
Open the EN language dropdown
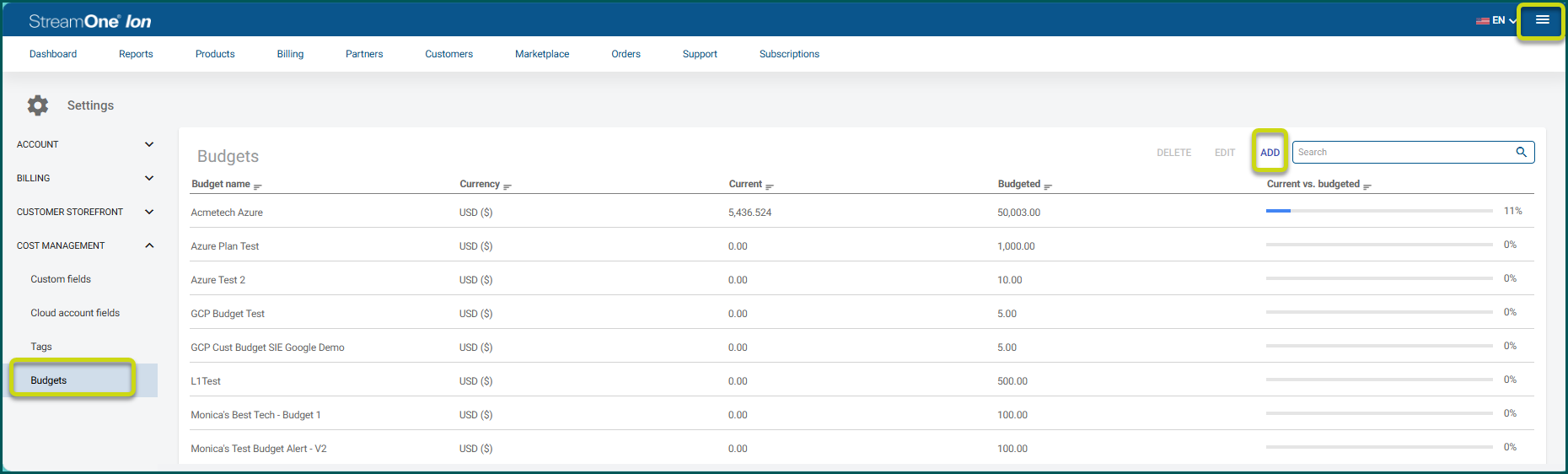1505,20
